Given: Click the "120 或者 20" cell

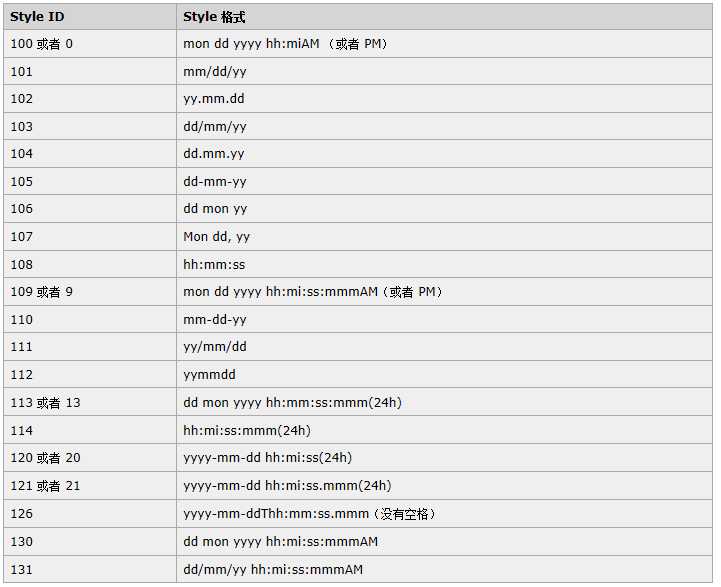Looking at the screenshot, I should (x=45, y=458).
